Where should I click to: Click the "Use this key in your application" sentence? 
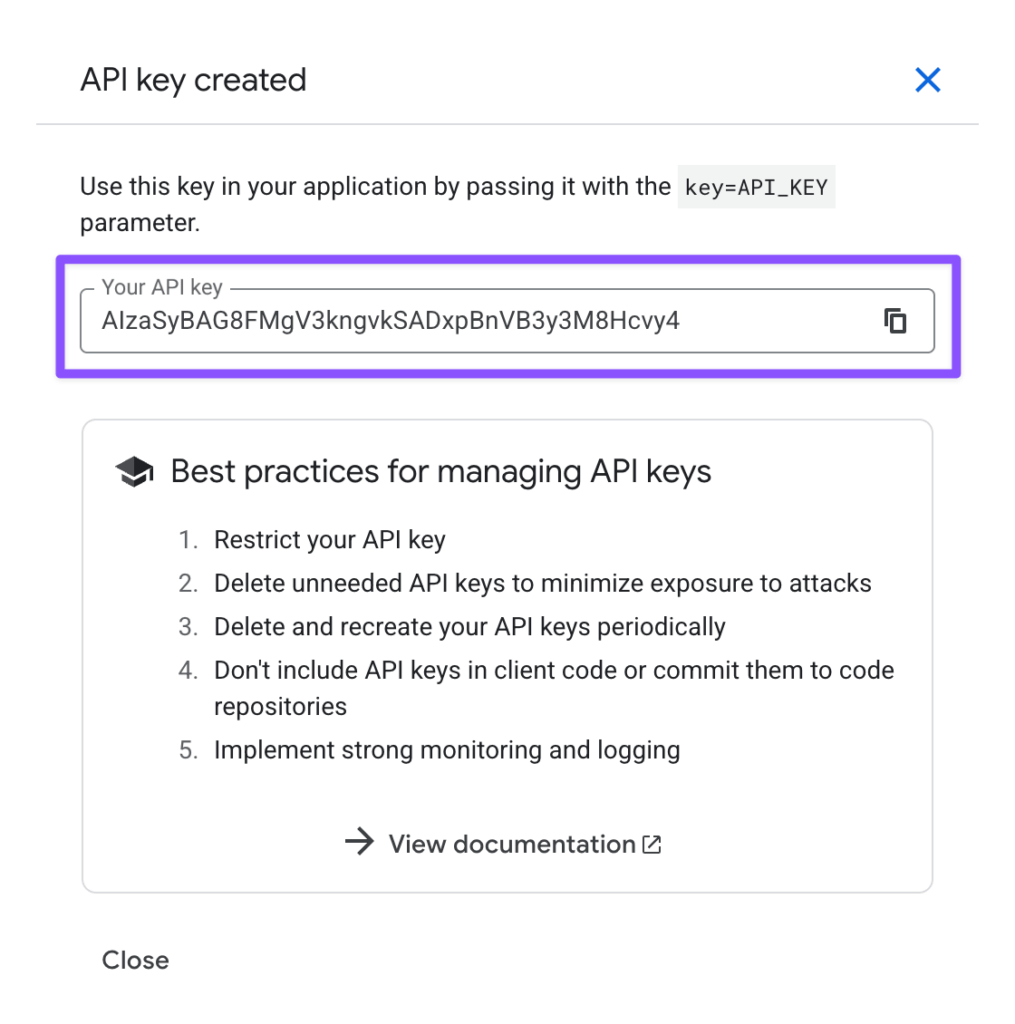375,187
